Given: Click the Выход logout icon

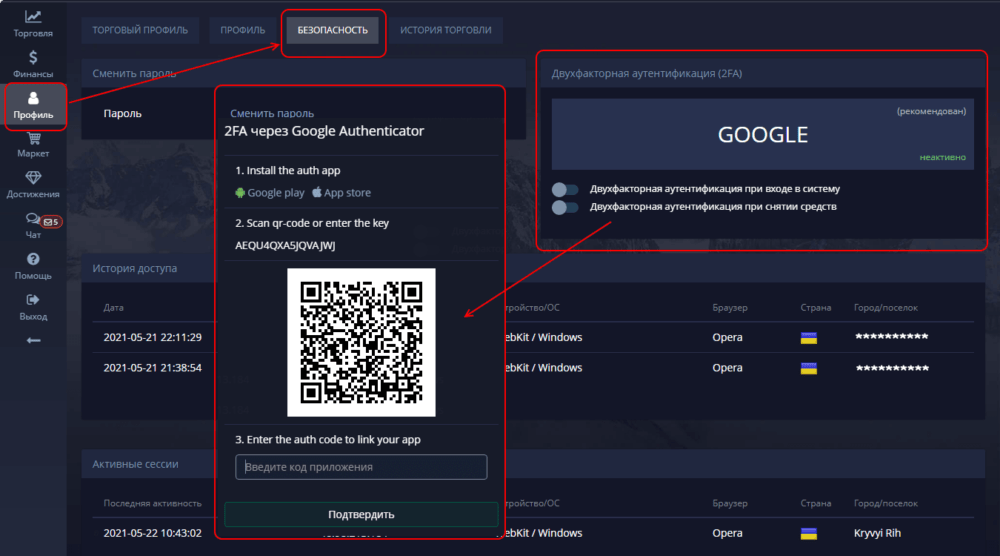Looking at the screenshot, I should click(33, 299).
